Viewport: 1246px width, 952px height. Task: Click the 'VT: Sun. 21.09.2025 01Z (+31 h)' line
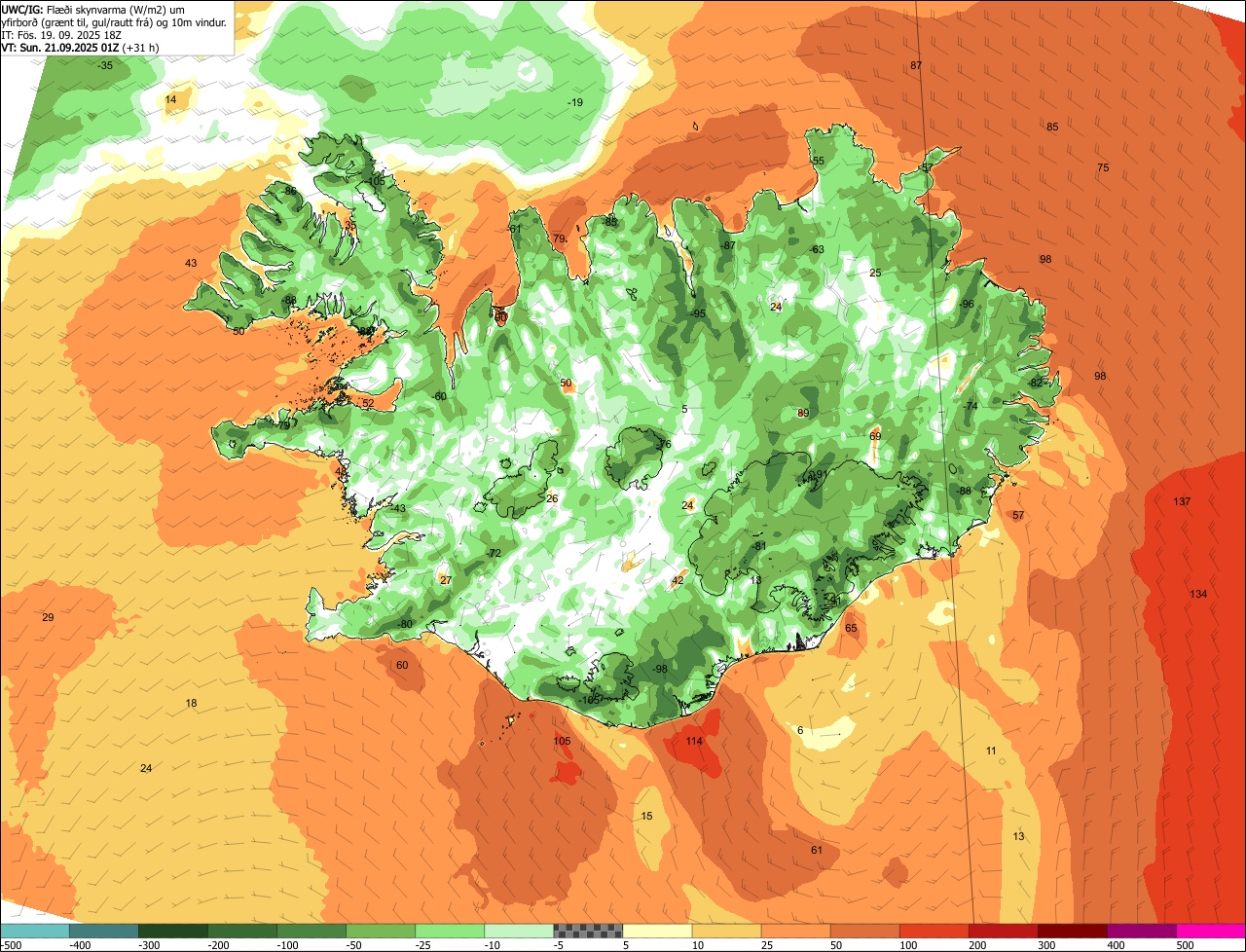81,47
